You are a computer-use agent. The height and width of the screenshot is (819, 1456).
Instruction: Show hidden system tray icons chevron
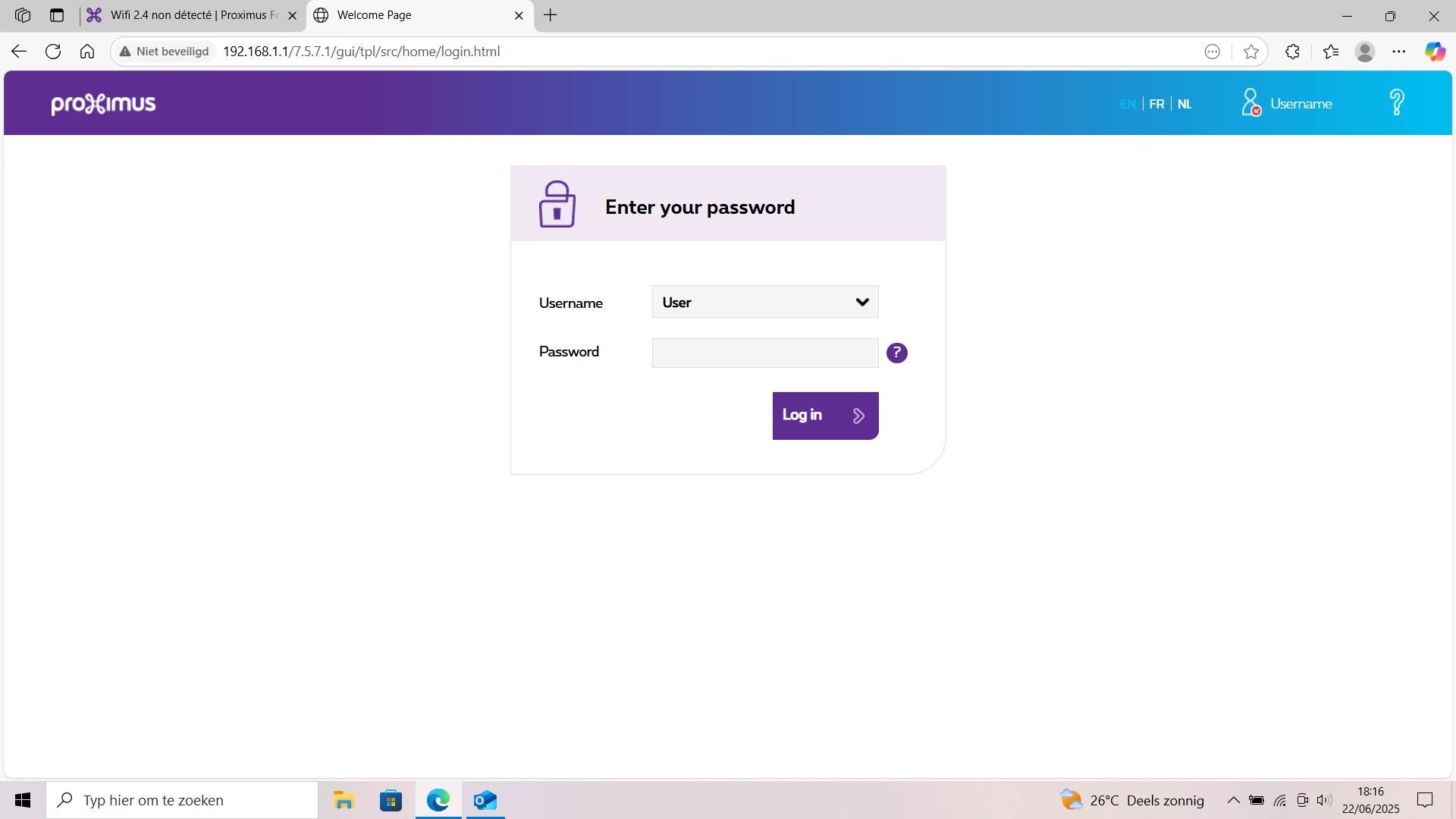pyautogui.click(x=1234, y=800)
